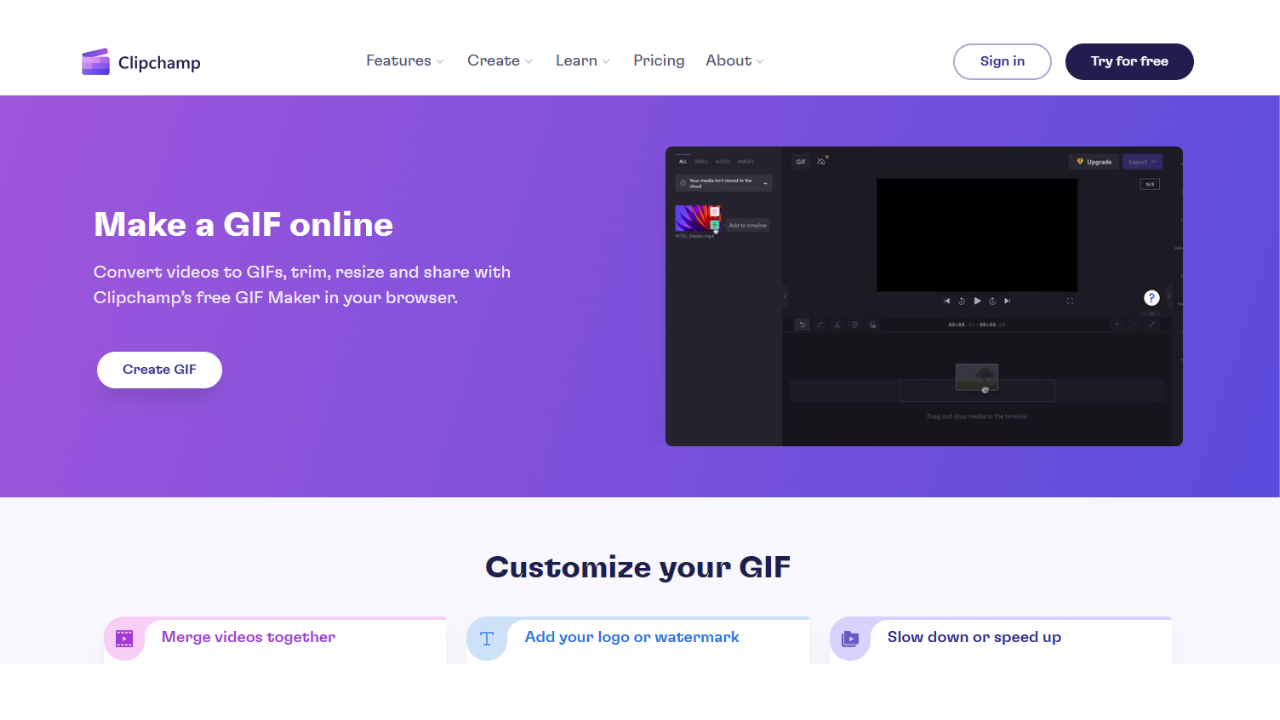Click the Upgrade button in the editor preview

(x=1094, y=162)
